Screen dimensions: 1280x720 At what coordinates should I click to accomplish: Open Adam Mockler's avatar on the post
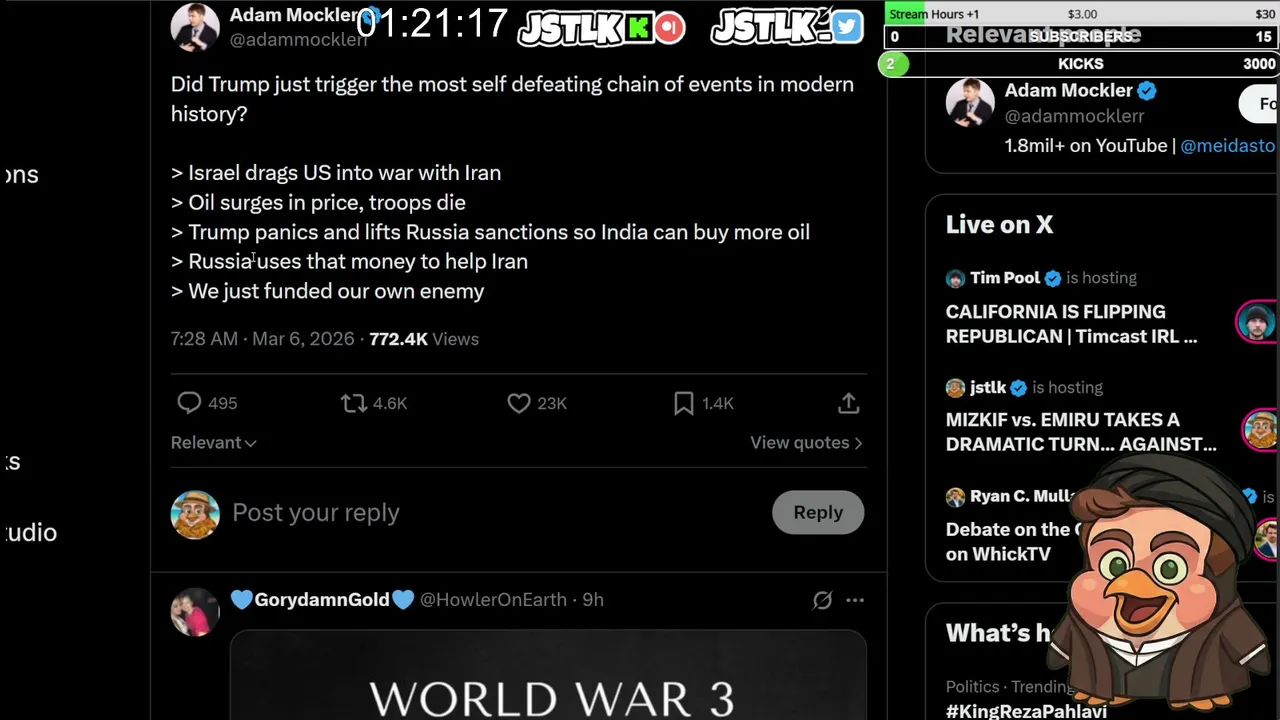[x=195, y=27]
